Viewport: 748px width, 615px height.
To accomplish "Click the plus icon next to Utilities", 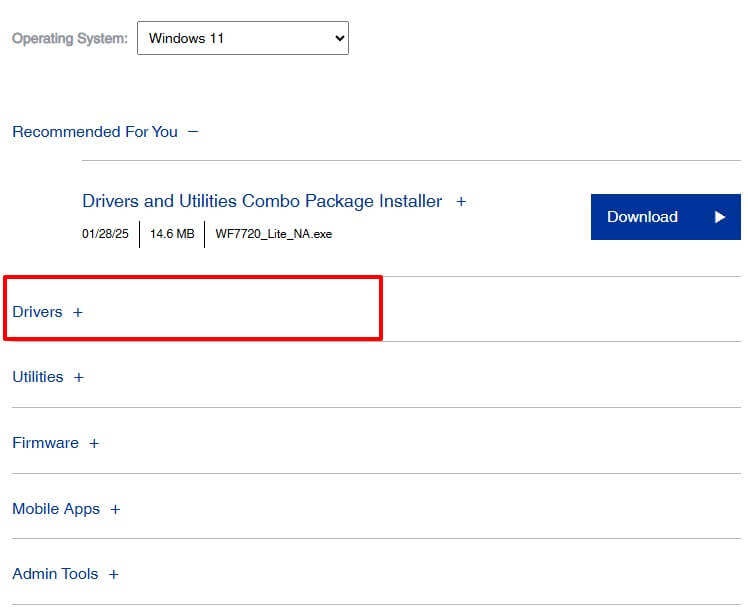I will coord(79,377).
